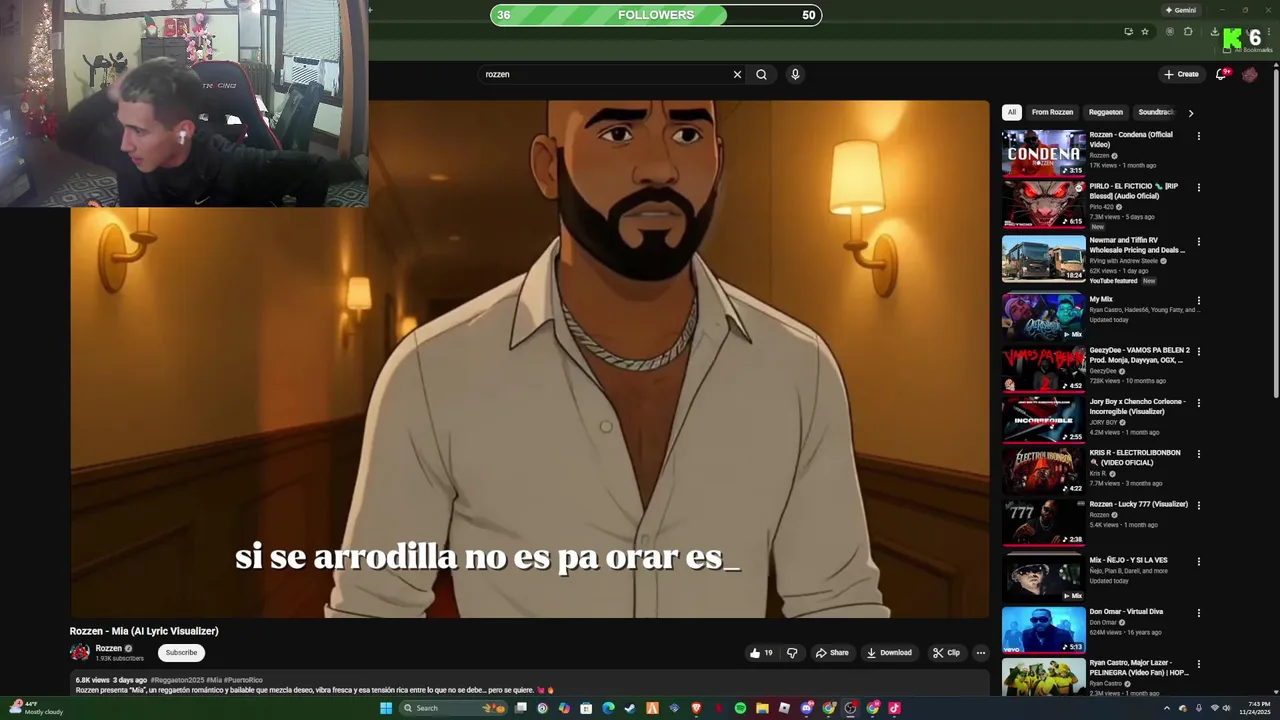Dislike the Rozzen - Mia video

click(792, 653)
